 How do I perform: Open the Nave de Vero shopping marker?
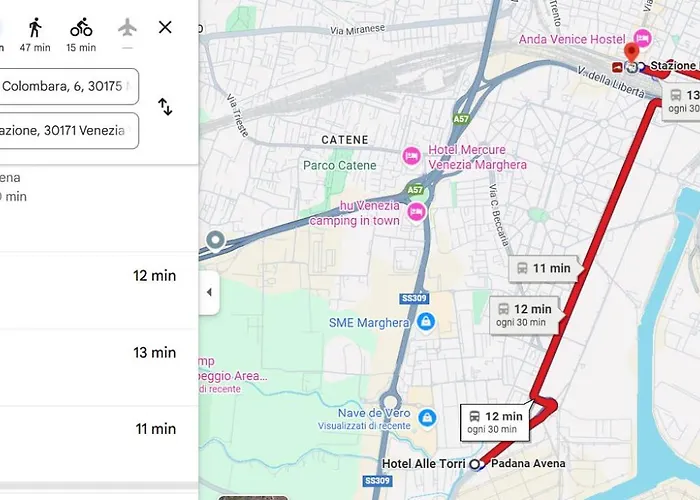pos(427,418)
